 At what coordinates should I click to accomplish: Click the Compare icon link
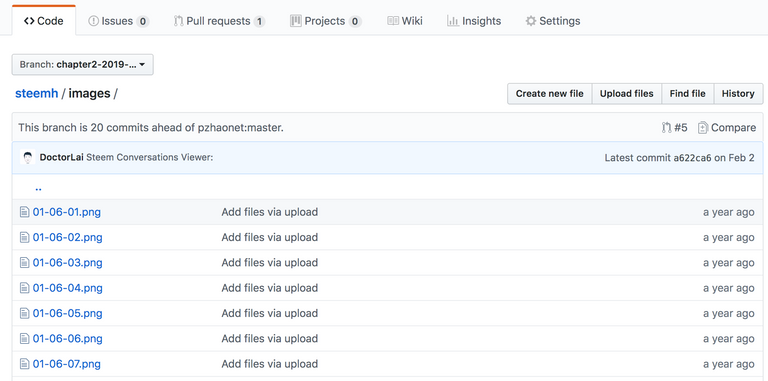tap(702, 128)
